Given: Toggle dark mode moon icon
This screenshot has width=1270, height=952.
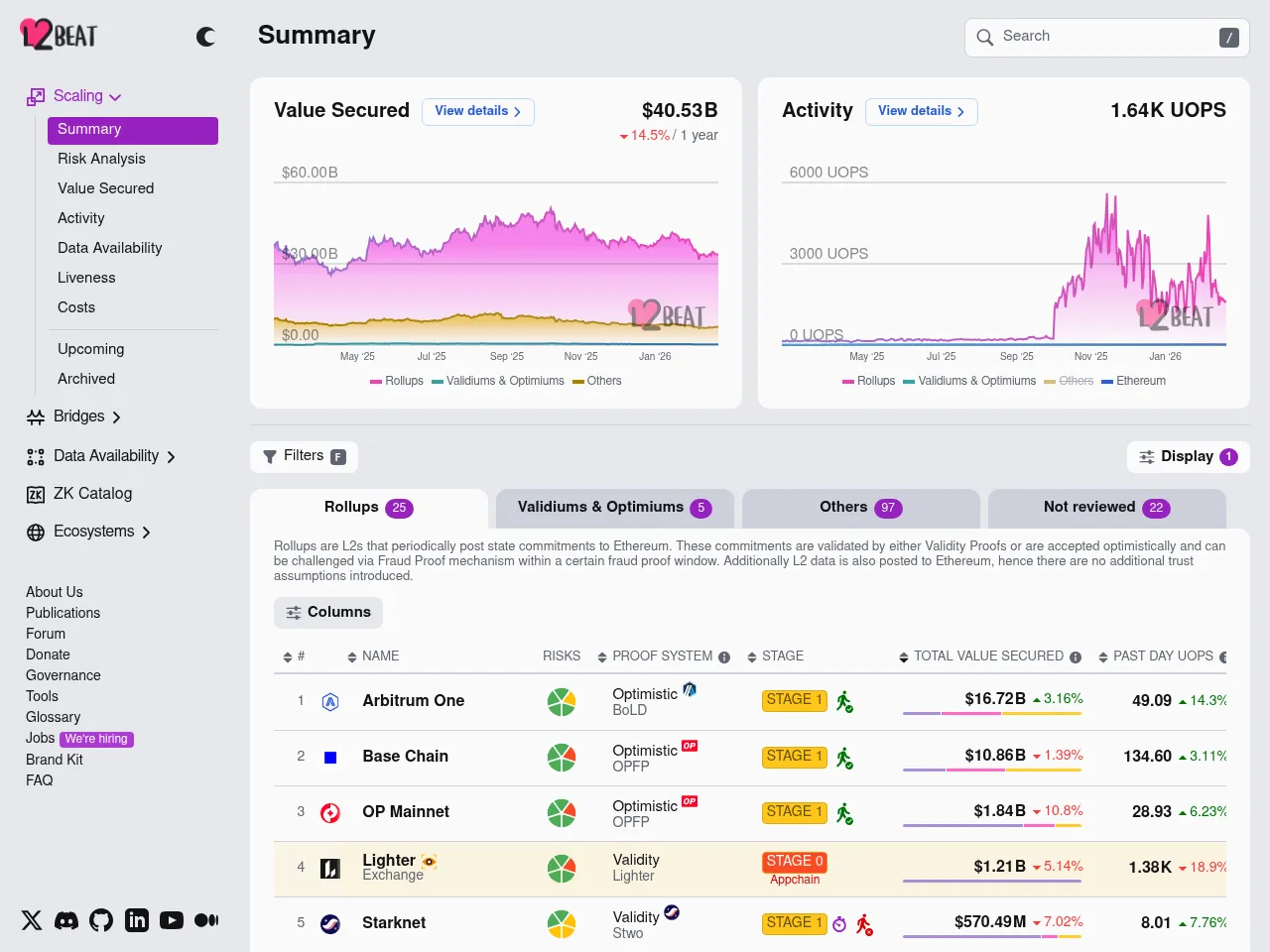Looking at the screenshot, I should coord(205,37).
